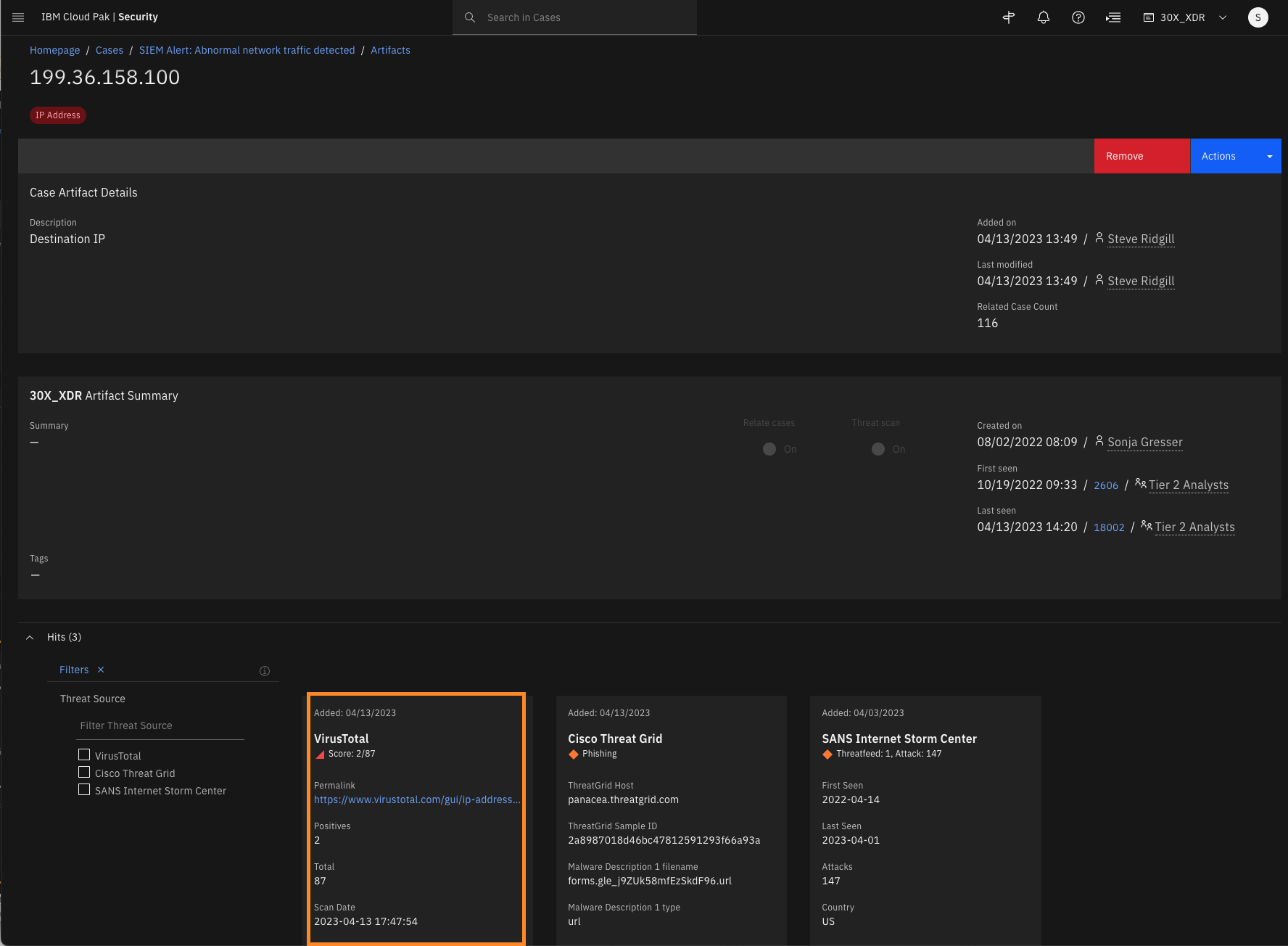Open Steve Ridgill under Added on
This screenshot has width=1288, height=946.
[1141, 239]
